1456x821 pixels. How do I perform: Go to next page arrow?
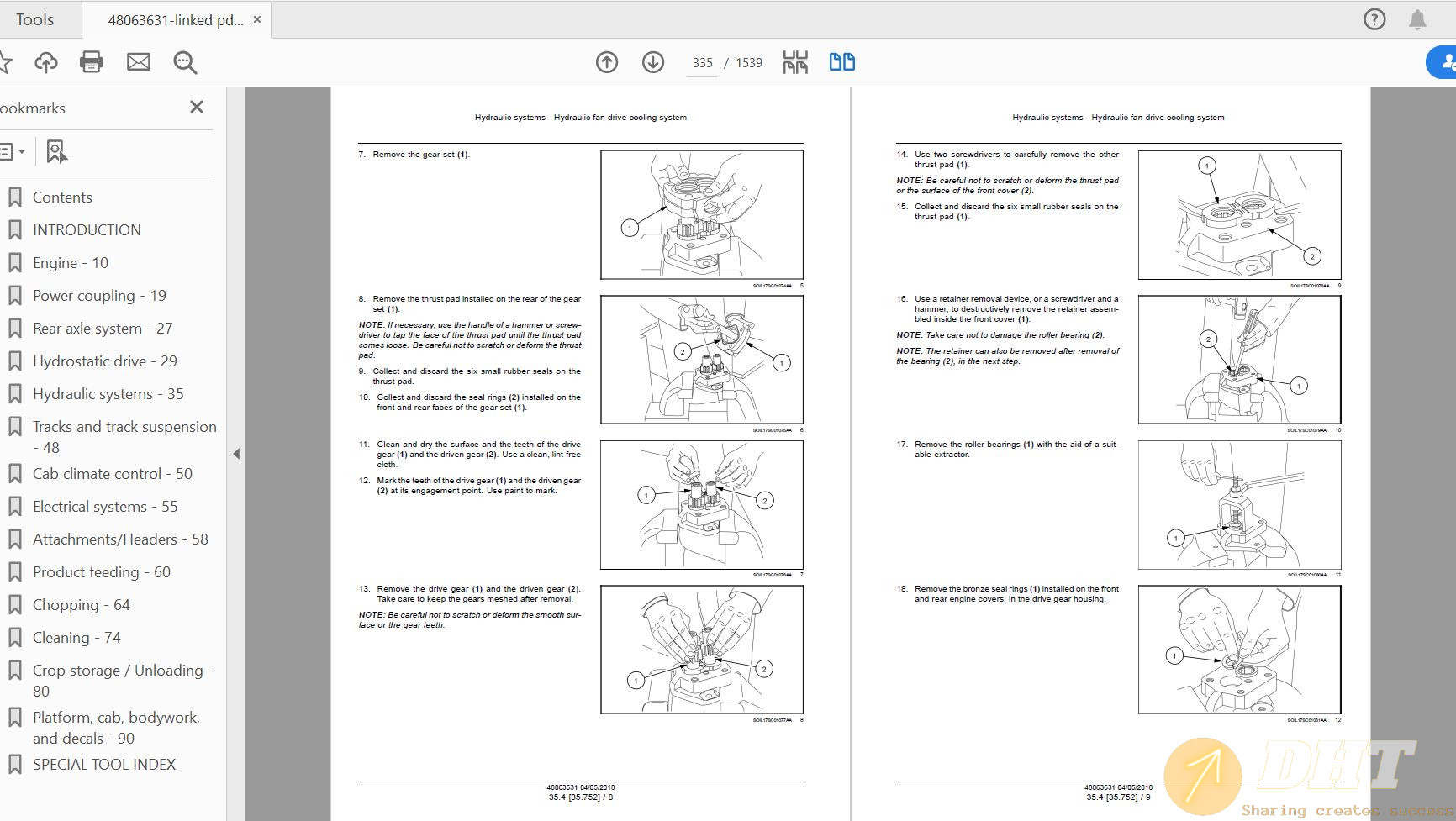coord(653,62)
